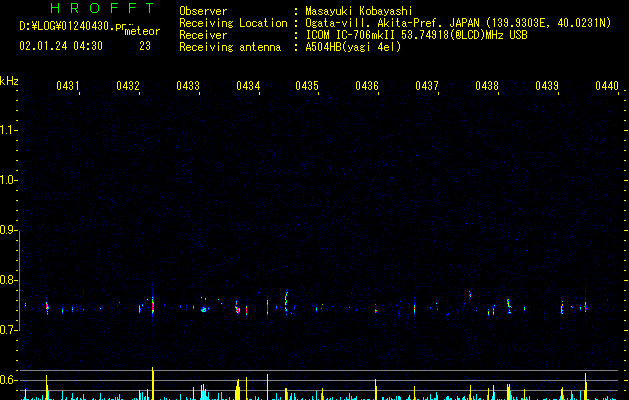Click the 0.9 kHz frequency axis label

pos(8,230)
